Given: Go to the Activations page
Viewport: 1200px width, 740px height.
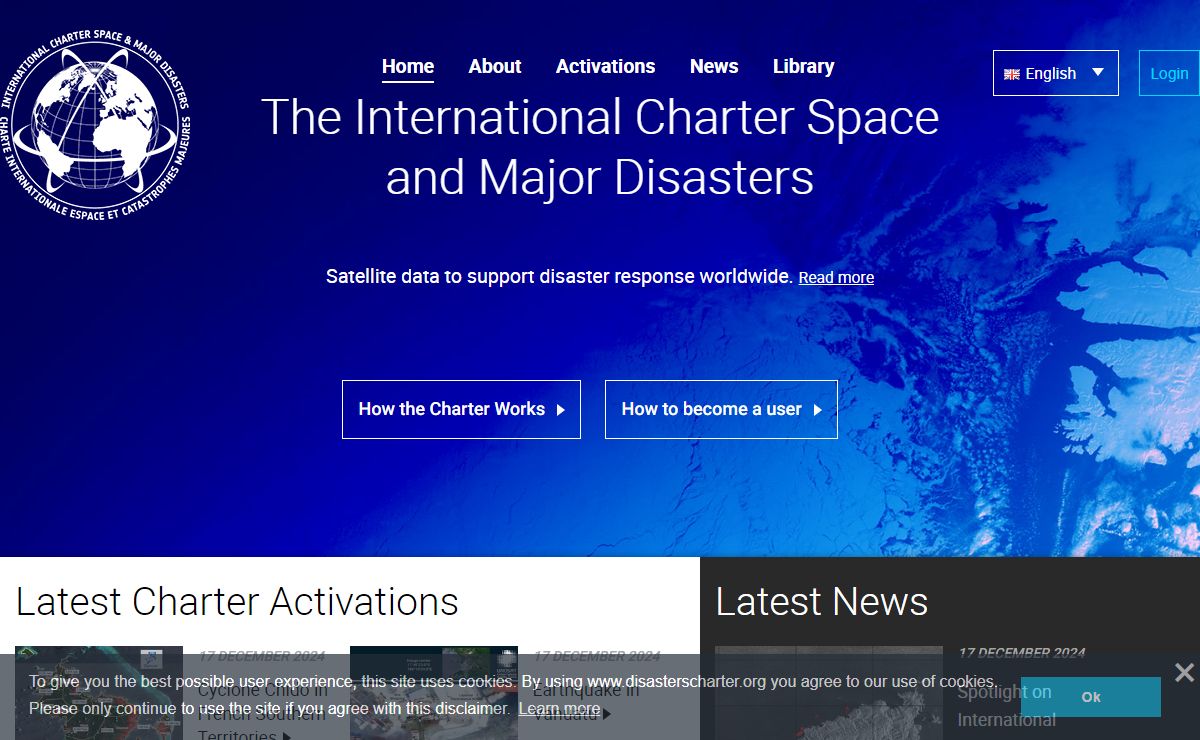Looking at the screenshot, I should [605, 66].
